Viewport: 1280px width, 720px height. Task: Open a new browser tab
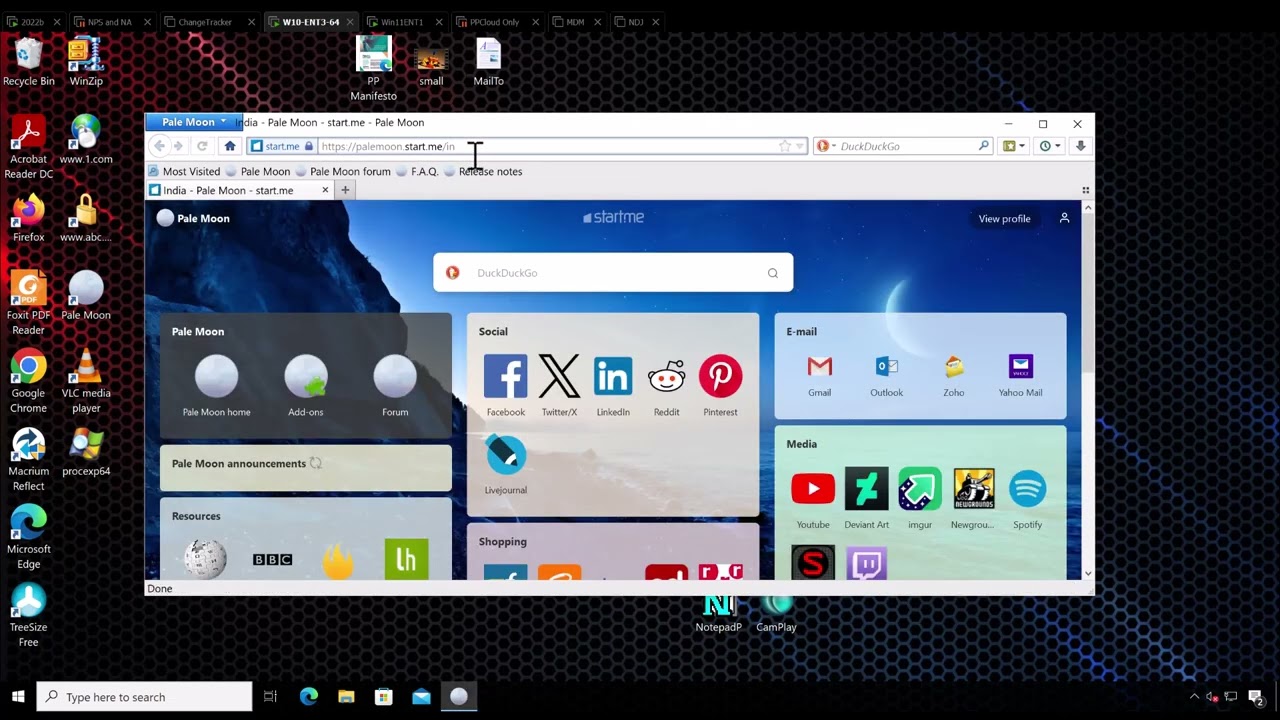point(345,190)
